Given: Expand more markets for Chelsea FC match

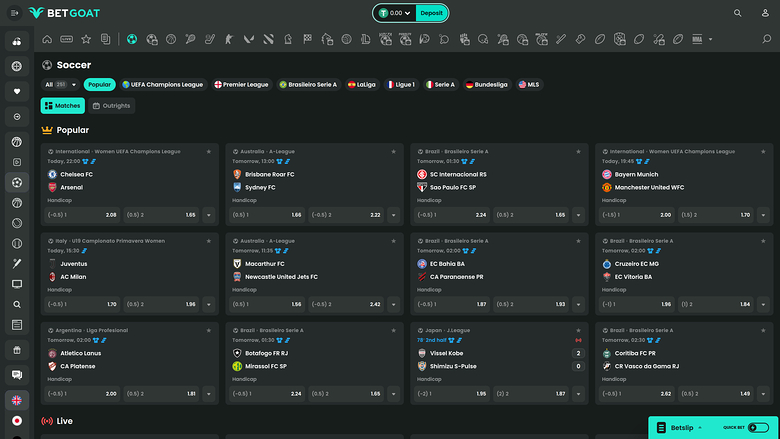Looking at the screenshot, I should point(209,215).
